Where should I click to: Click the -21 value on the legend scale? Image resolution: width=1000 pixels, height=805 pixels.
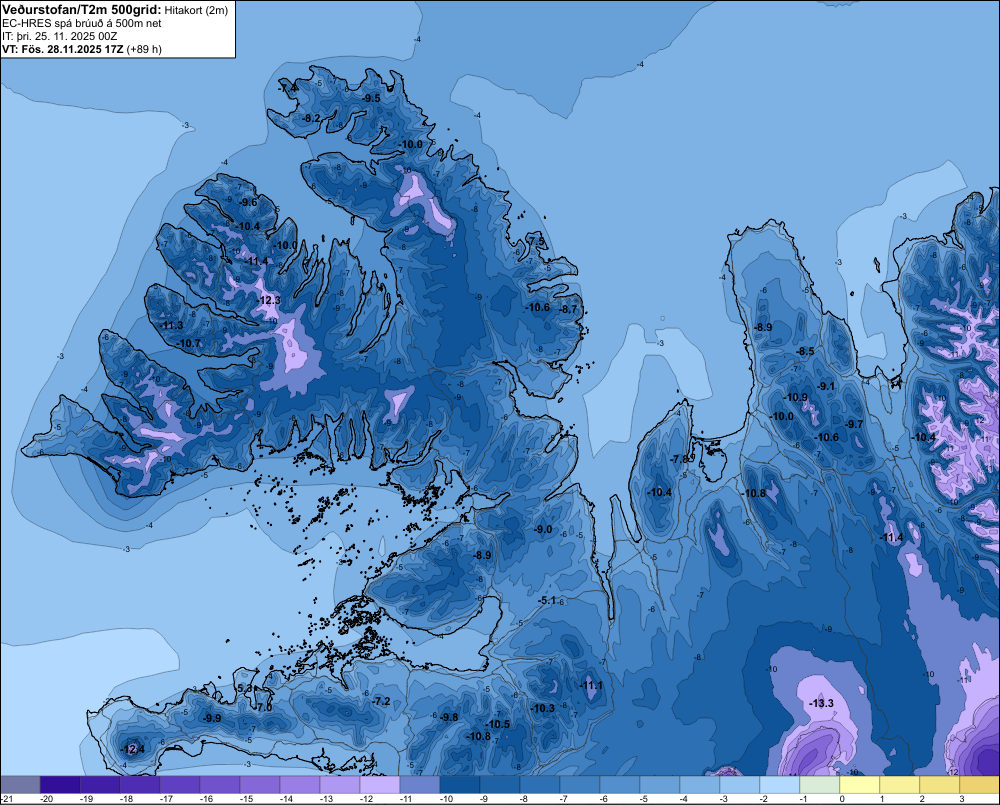point(7,799)
